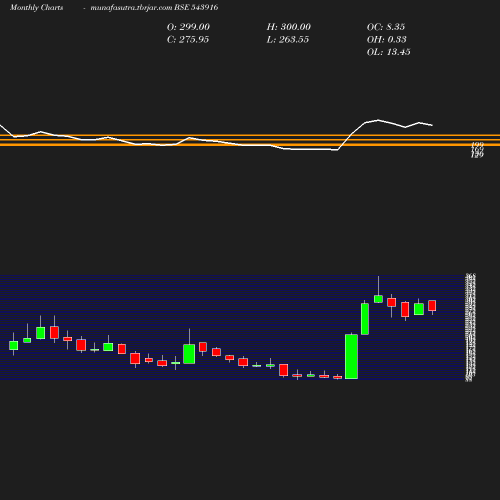Click the first green candlestick on the left
Image resolution: width=500 pixels, height=500 pixels.
pos(14,345)
